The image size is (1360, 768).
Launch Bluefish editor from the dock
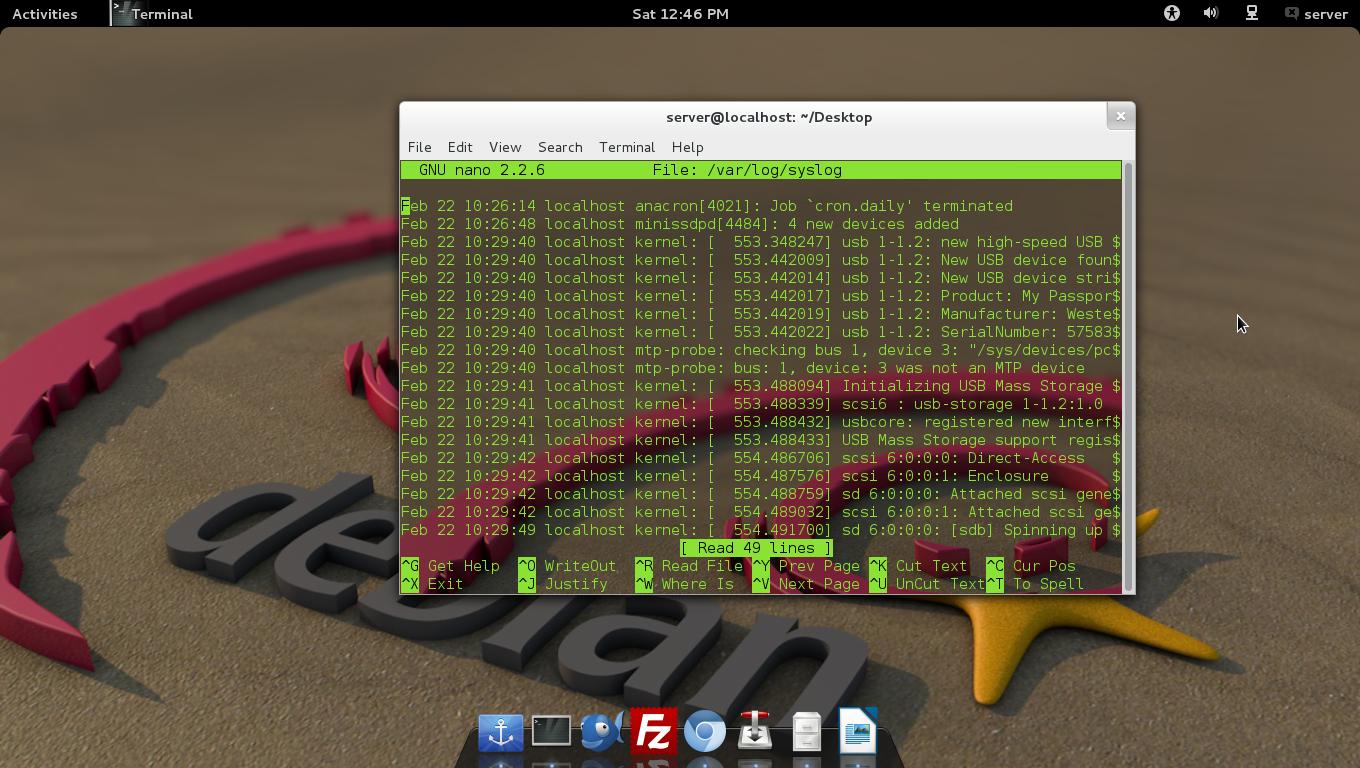603,732
